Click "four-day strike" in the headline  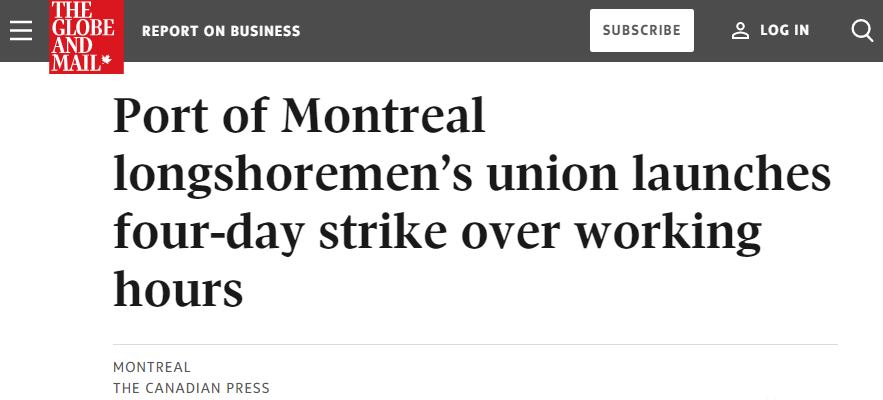[x=281, y=233]
